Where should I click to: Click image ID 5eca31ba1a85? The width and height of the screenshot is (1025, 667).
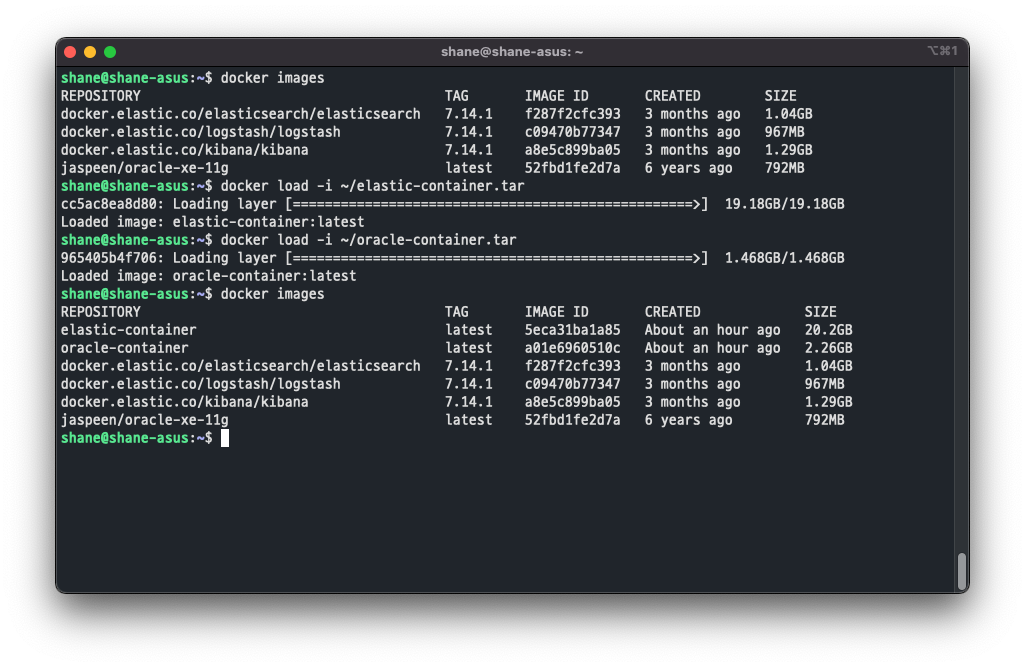pos(573,330)
